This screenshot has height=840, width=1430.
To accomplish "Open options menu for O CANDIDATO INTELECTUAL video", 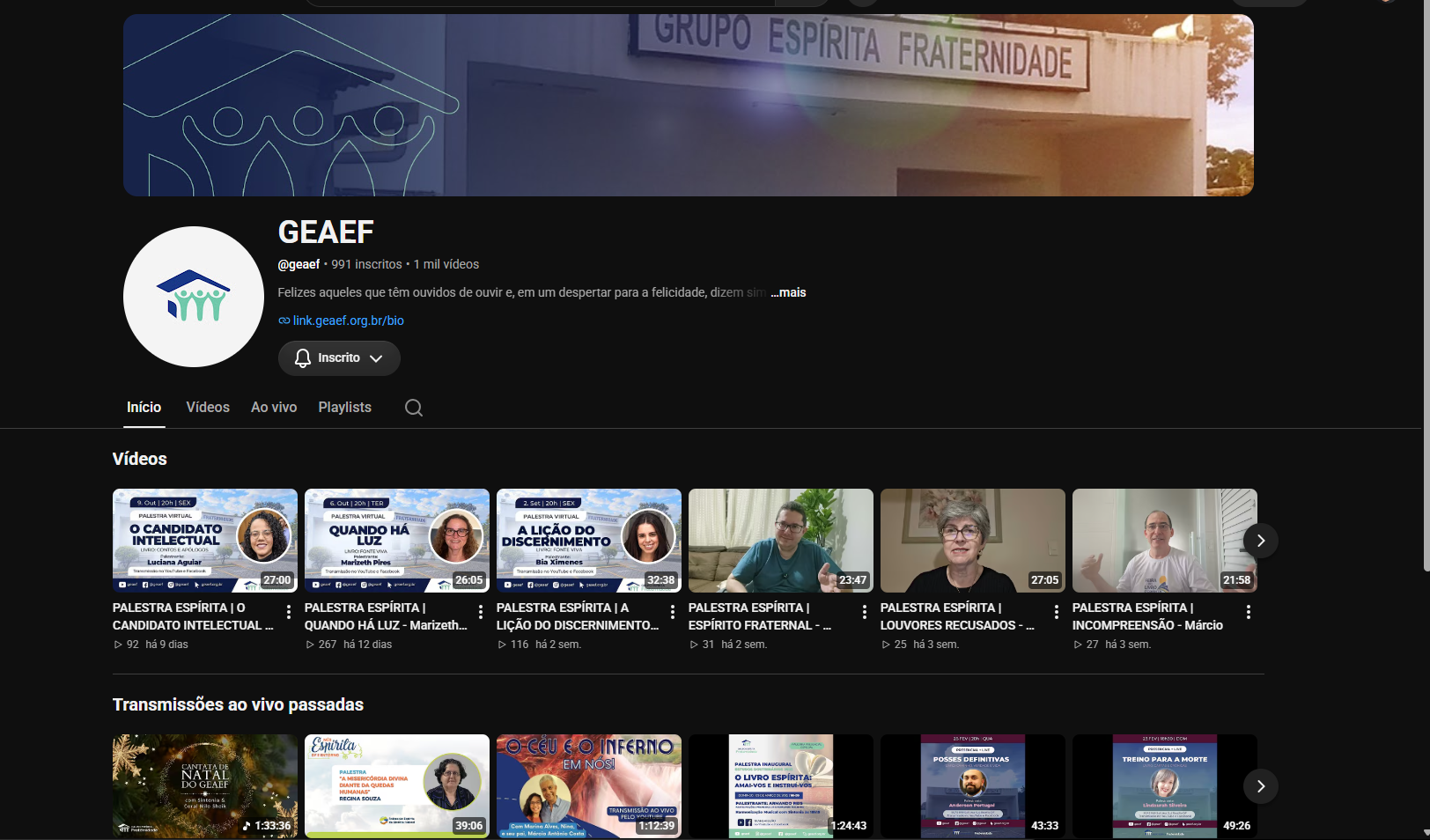I will click(289, 612).
